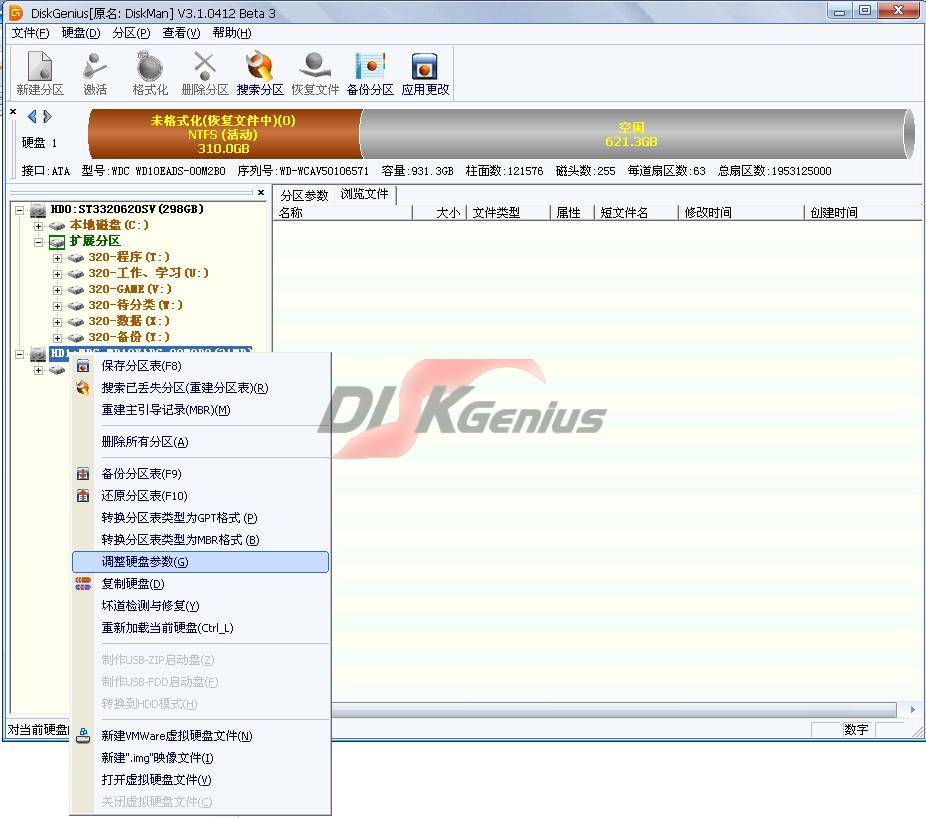Viewport: 926px width, 818px height.
Task: Switch to the 分区参数 tab
Action: coord(304,195)
